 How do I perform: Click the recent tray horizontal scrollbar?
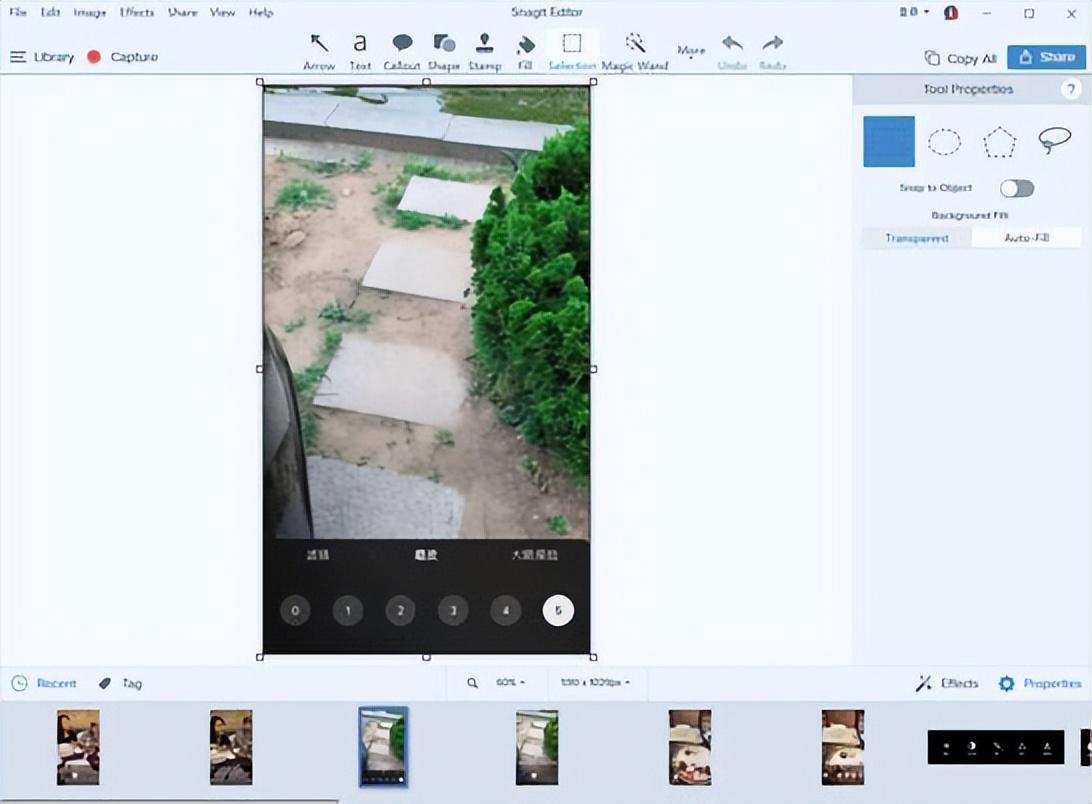[169, 801]
